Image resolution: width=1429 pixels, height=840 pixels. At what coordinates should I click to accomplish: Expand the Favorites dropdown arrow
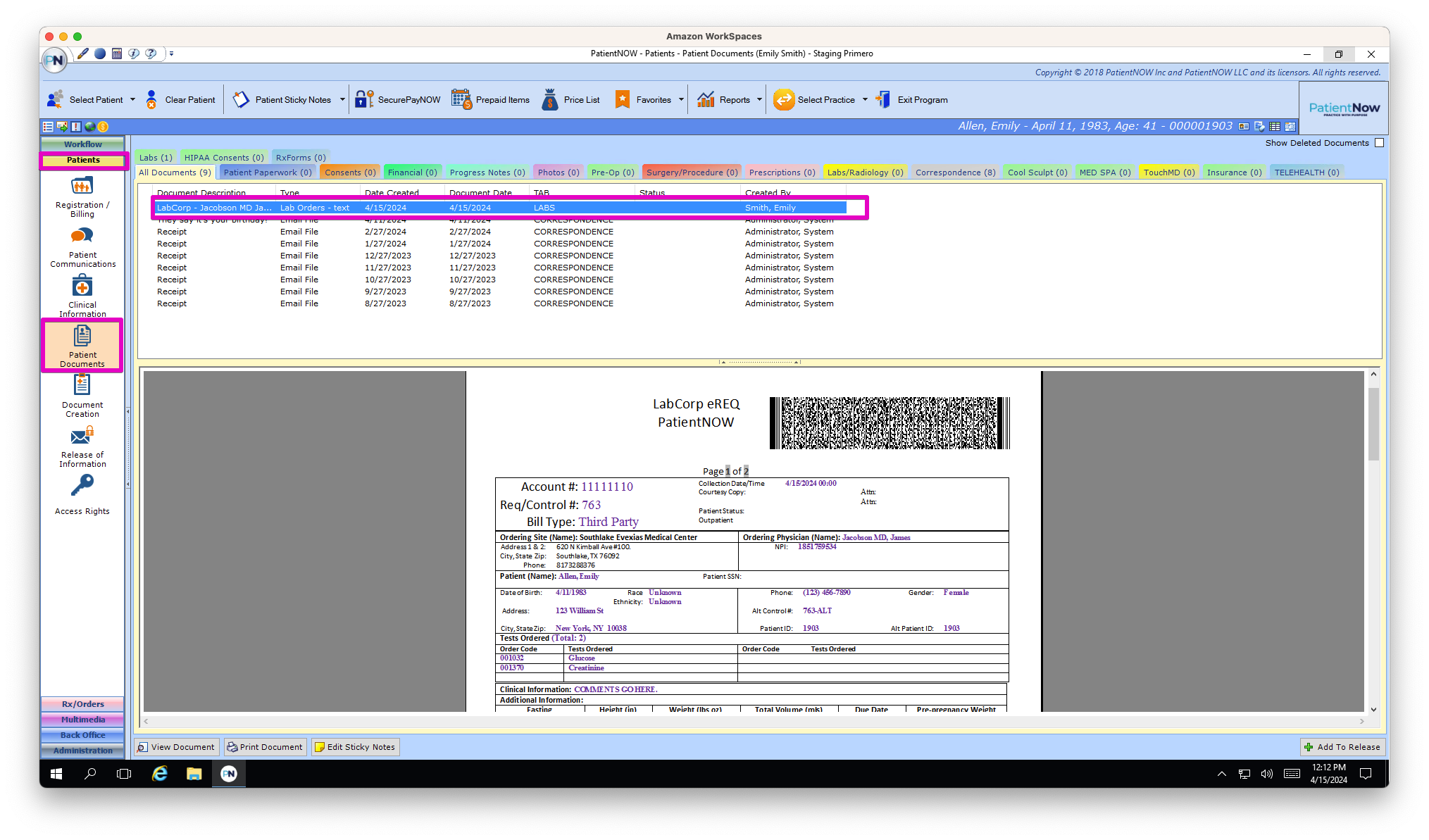(x=681, y=100)
